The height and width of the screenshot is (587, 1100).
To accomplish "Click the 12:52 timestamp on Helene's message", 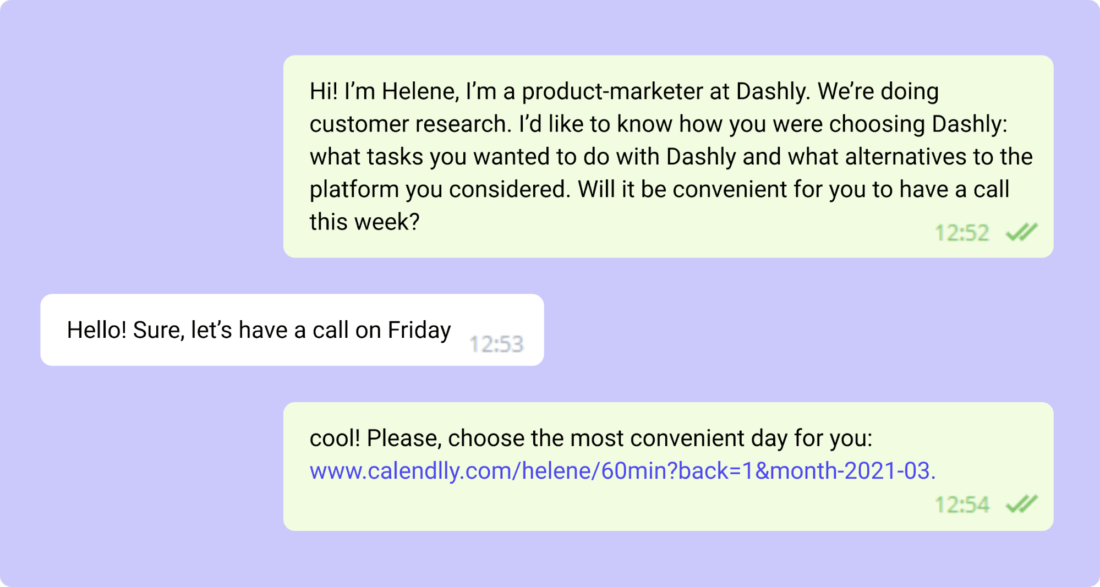I will point(961,234).
